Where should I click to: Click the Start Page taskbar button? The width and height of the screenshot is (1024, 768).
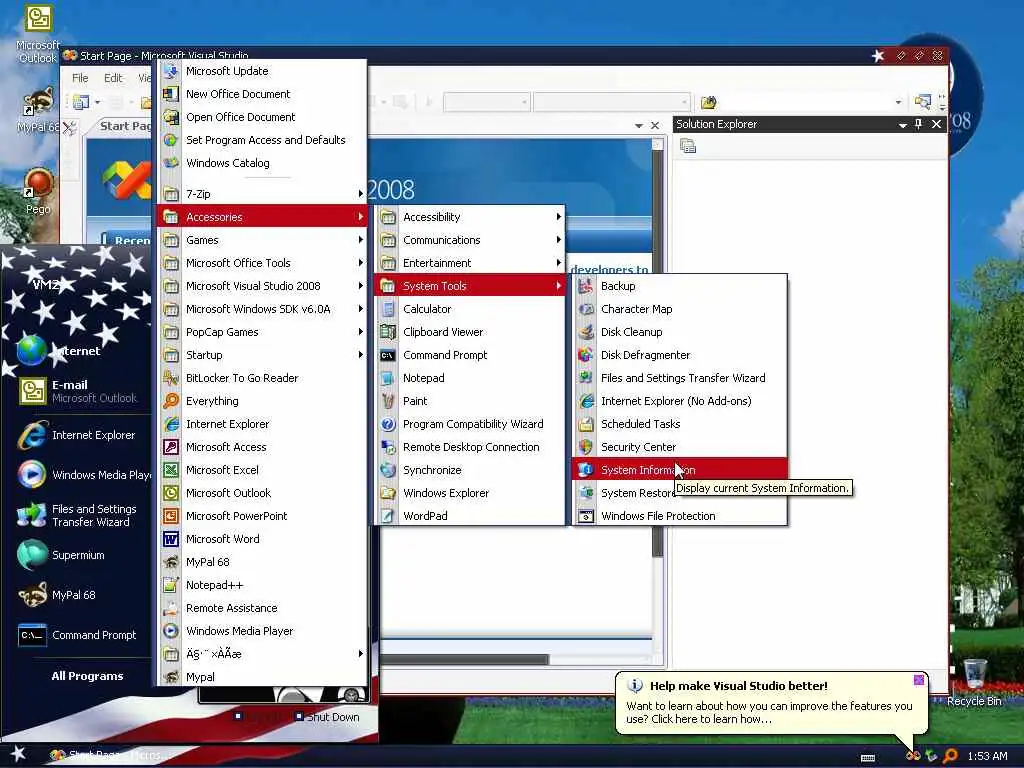tap(111, 755)
